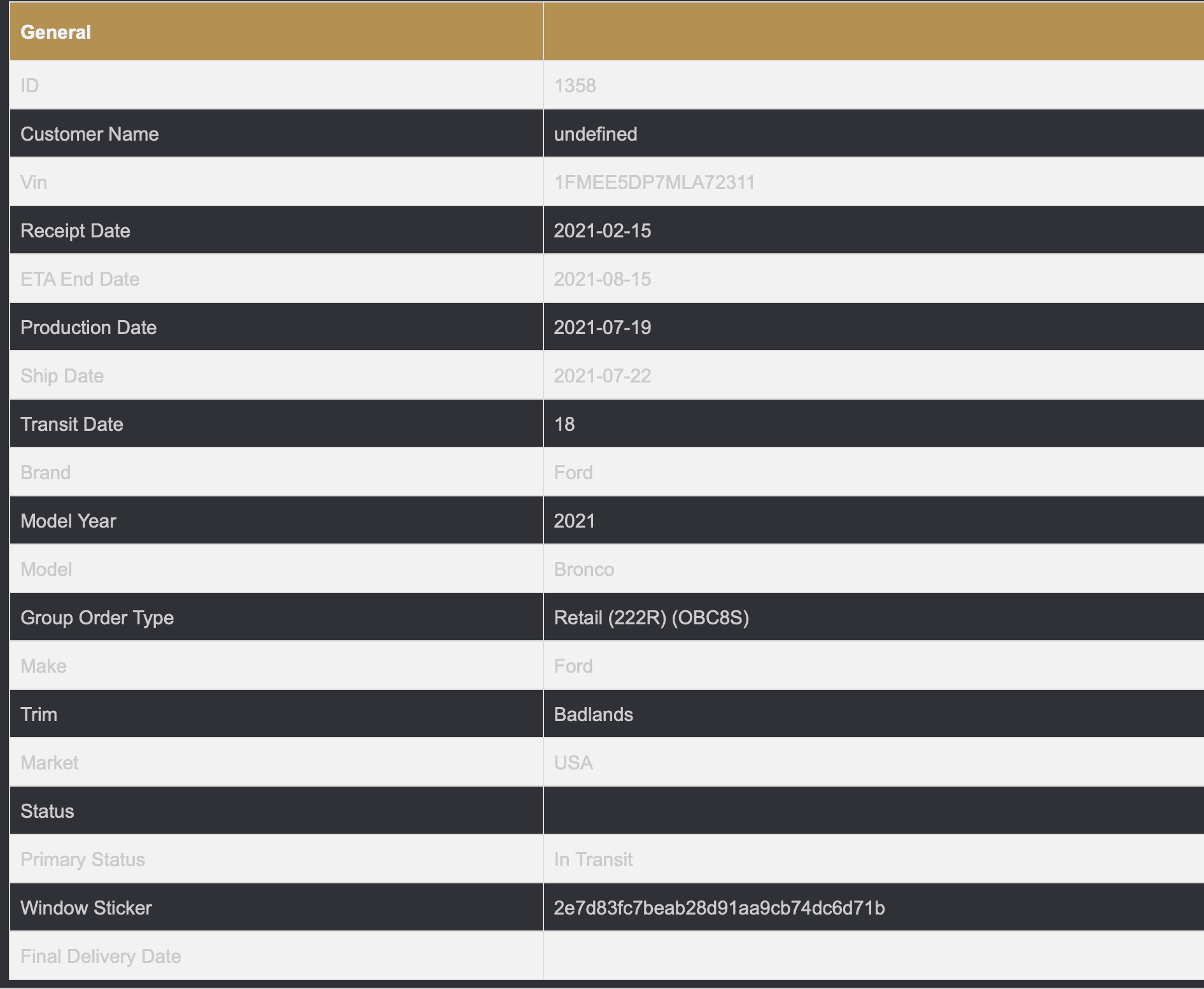Click the Bronco model value
1204x989 pixels.
[584, 569]
